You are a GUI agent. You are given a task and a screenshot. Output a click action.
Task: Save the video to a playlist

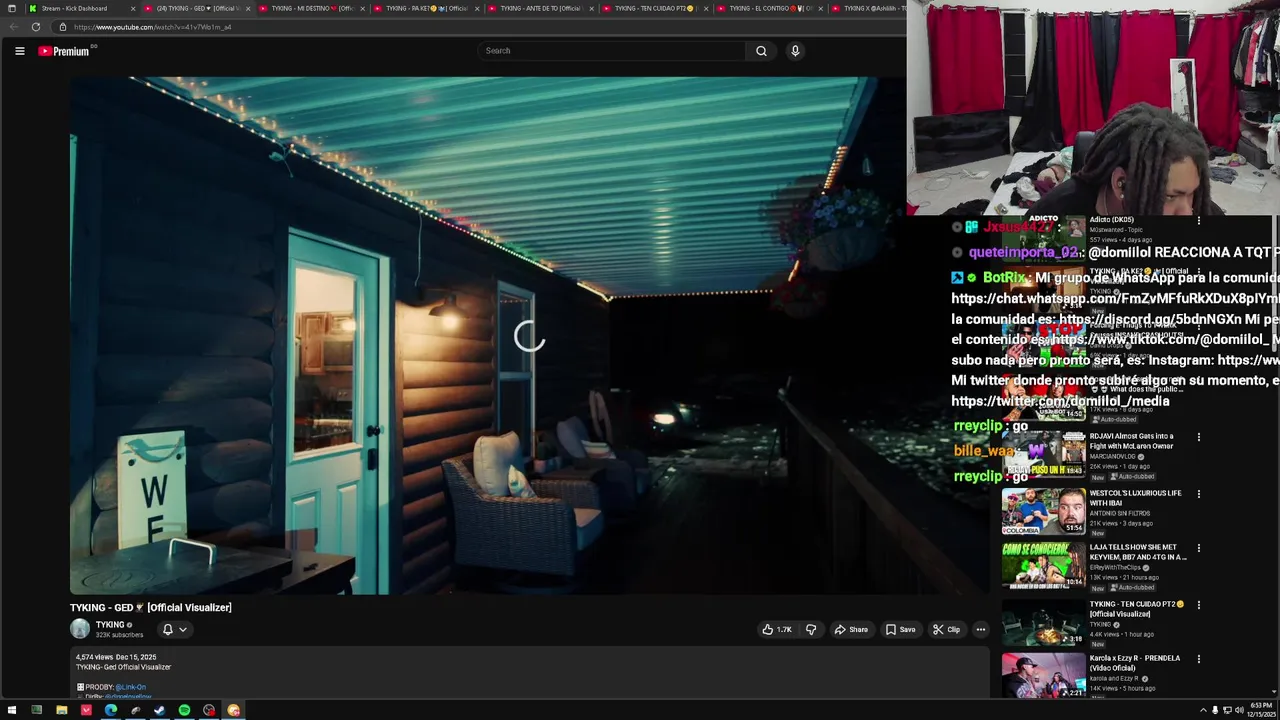click(900, 629)
